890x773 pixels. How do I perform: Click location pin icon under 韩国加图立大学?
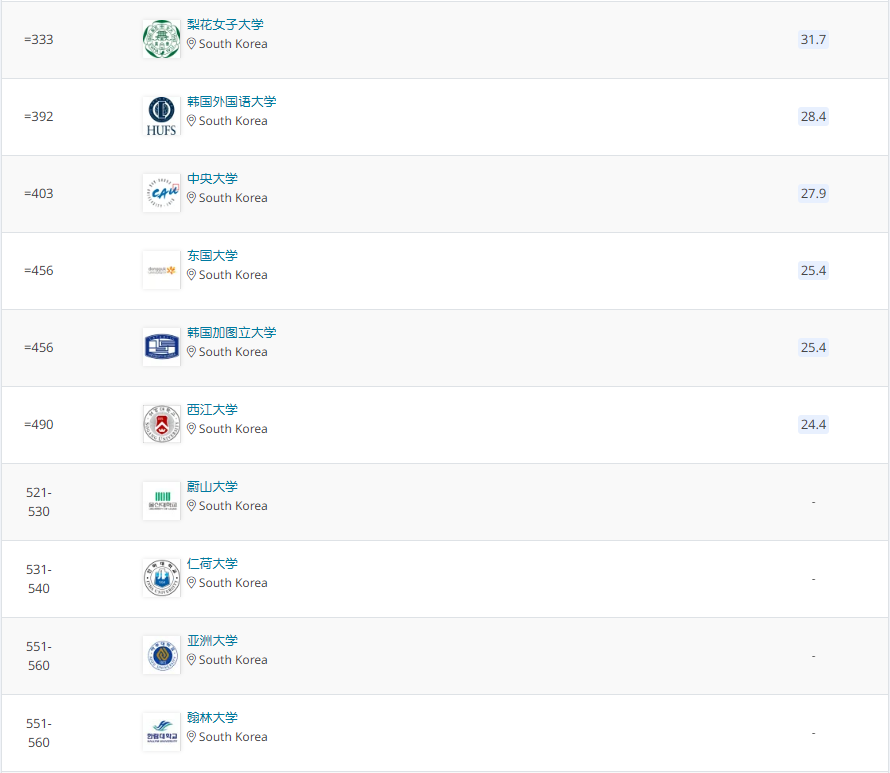191,352
